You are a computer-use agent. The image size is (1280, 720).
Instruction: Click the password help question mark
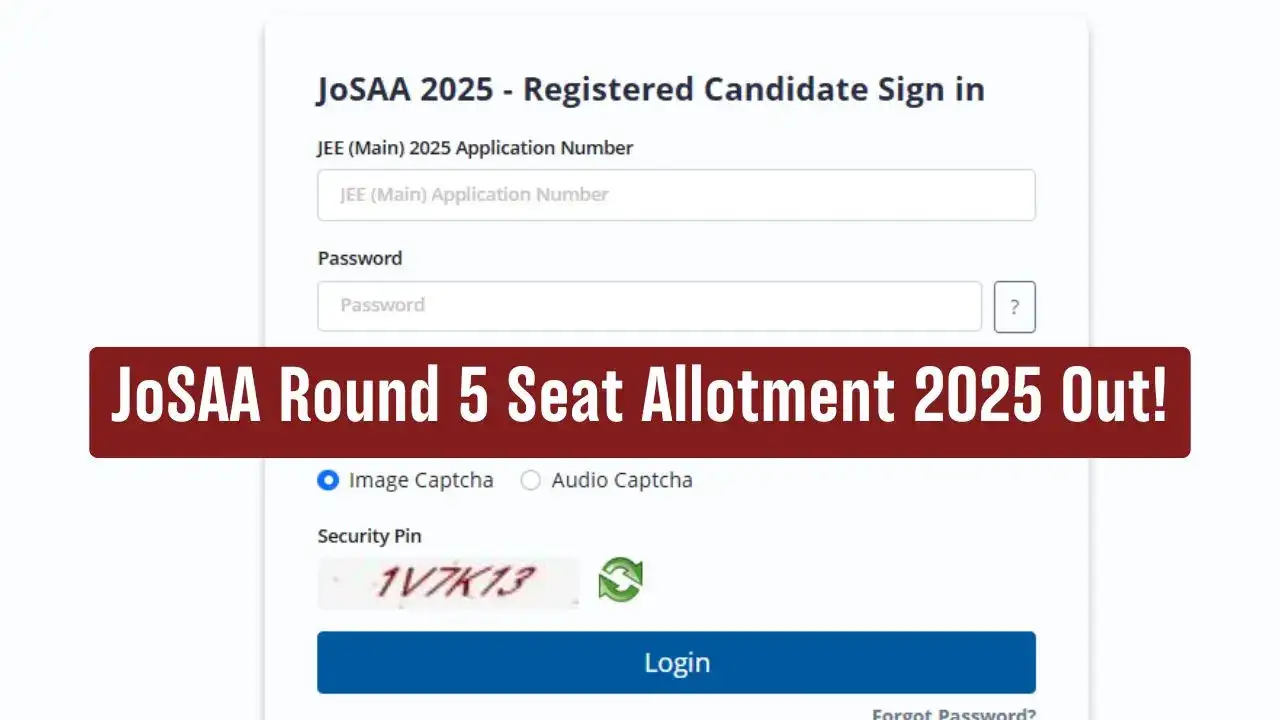click(1014, 307)
